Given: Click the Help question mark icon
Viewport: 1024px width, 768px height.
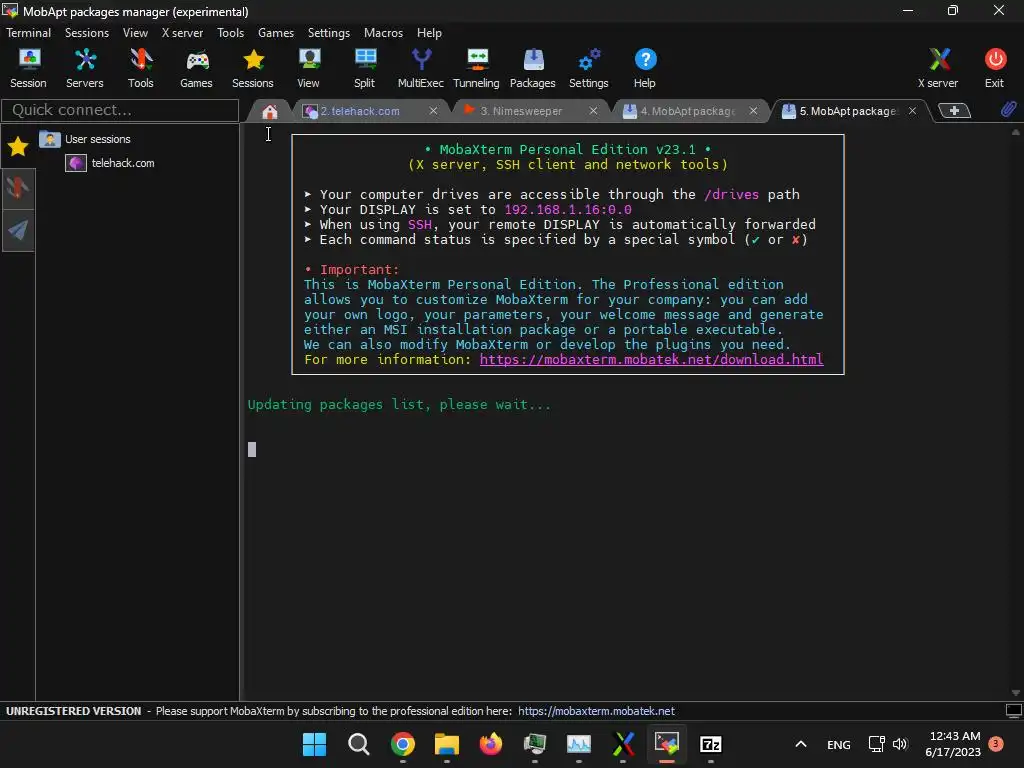Looking at the screenshot, I should tap(645, 68).
